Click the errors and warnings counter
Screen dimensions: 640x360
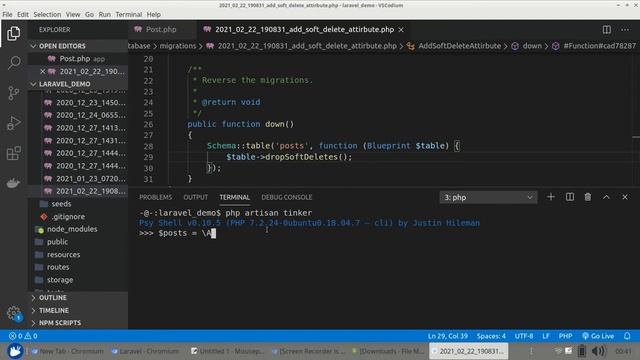pos(23,336)
